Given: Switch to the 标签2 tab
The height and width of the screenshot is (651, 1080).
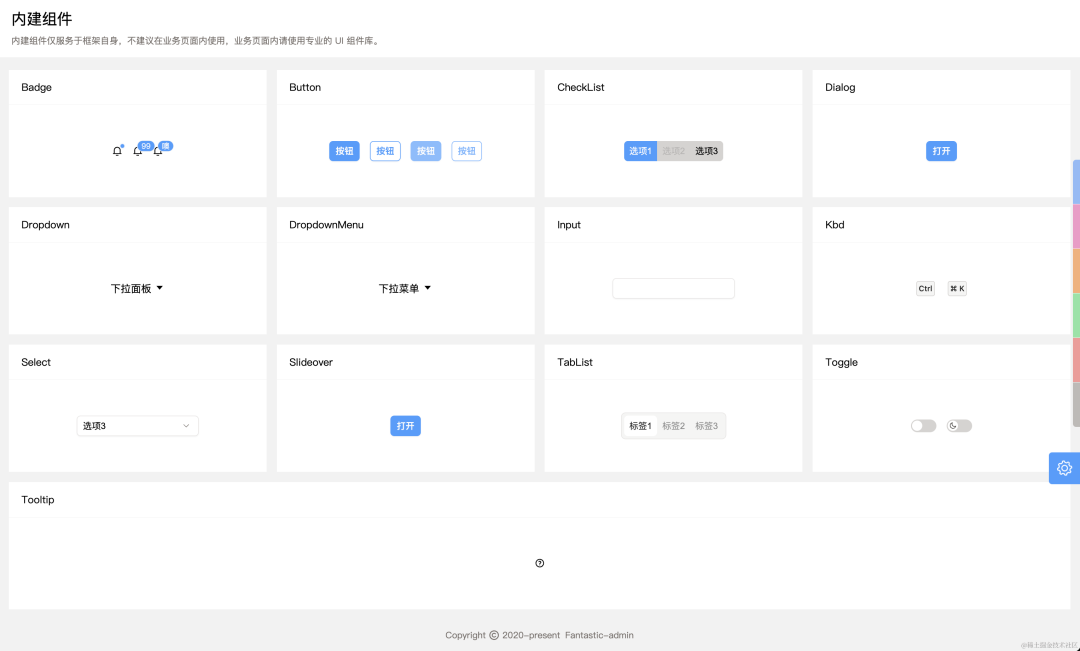Looking at the screenshot, I should click(674, 426).
